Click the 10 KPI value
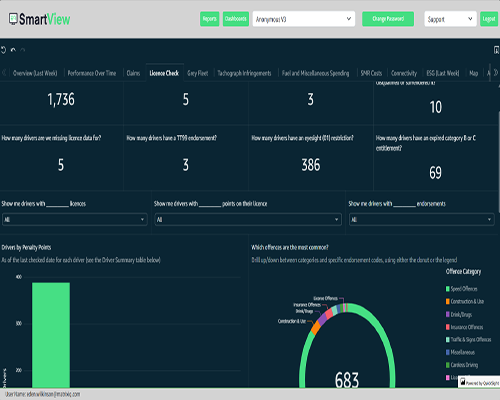The image size is (500, 400). tap(435, 107)
